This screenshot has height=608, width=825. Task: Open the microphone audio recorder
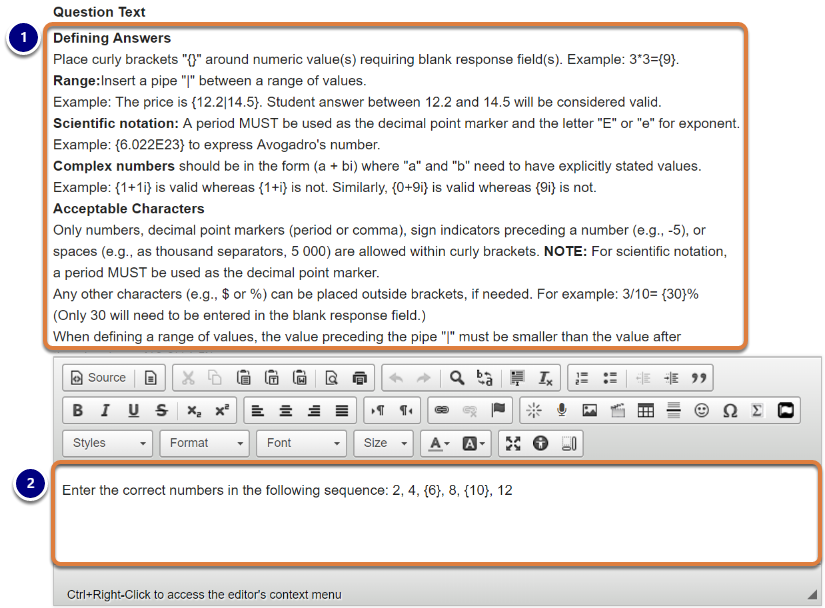pos(561,410)
